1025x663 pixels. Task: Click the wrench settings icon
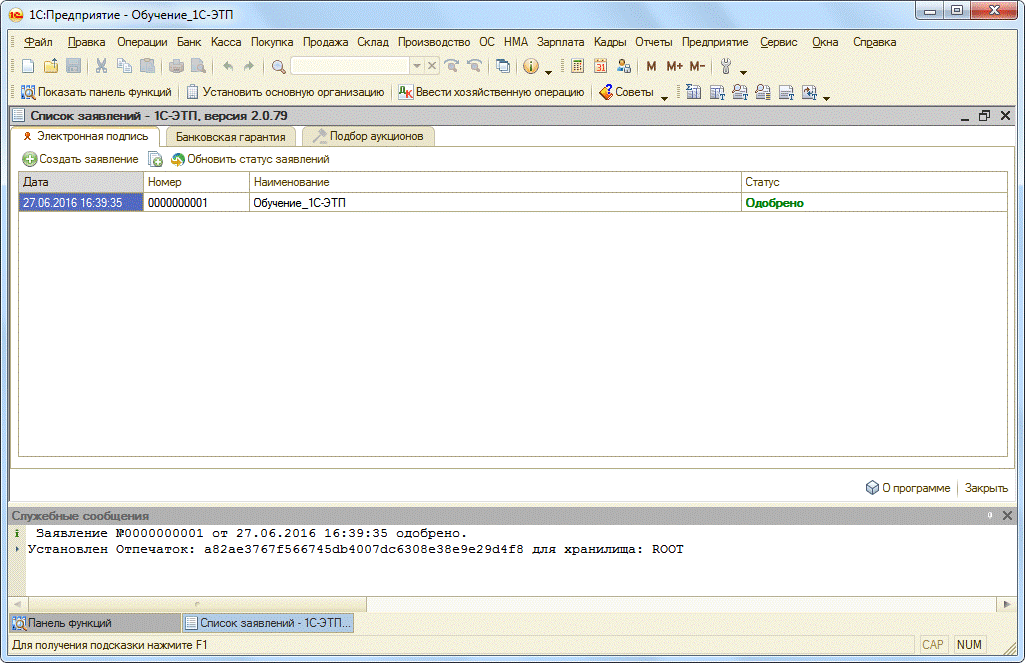[726, 66]
